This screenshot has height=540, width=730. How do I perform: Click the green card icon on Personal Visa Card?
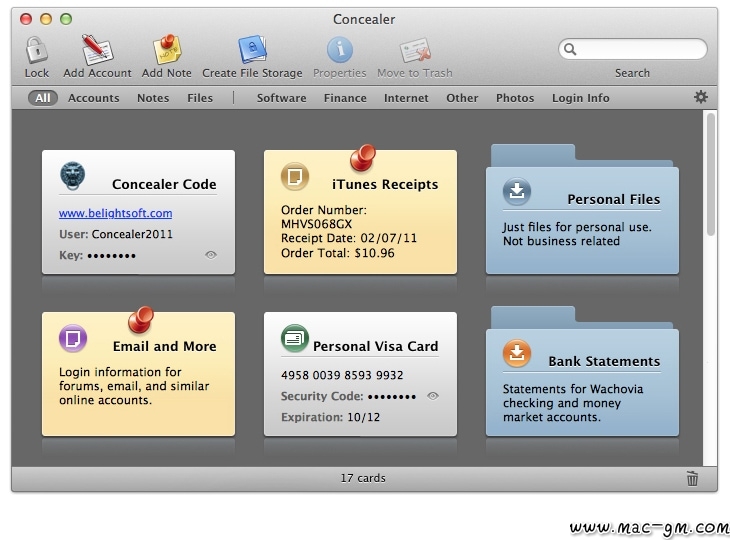click(295, 338)
